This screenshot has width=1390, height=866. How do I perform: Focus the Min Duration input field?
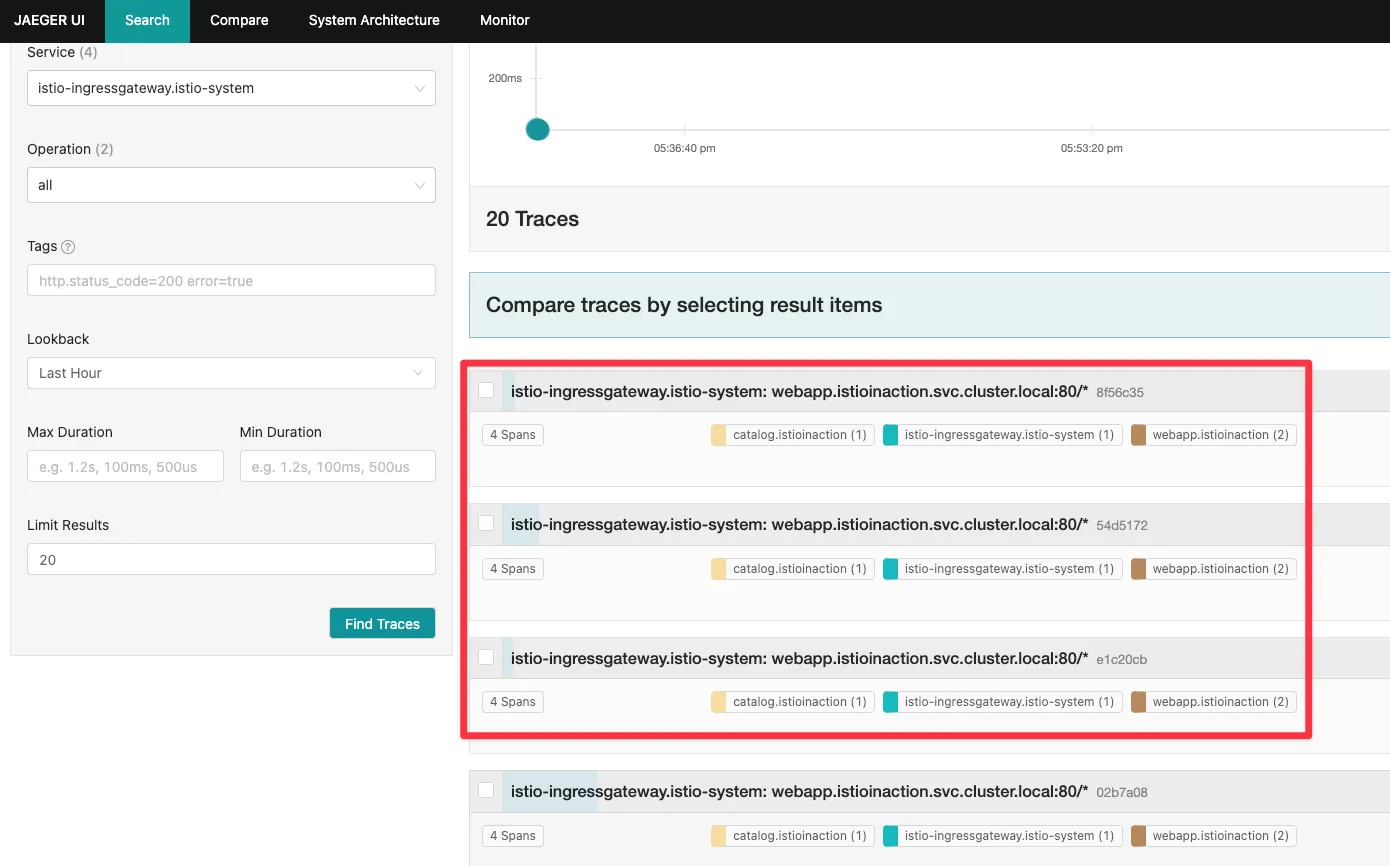click(x=338, y=466)
